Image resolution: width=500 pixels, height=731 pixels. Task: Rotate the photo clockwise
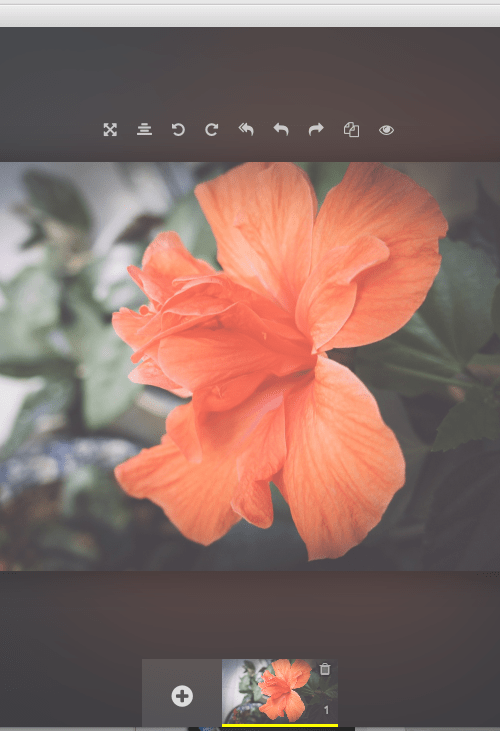coord(212,130)
